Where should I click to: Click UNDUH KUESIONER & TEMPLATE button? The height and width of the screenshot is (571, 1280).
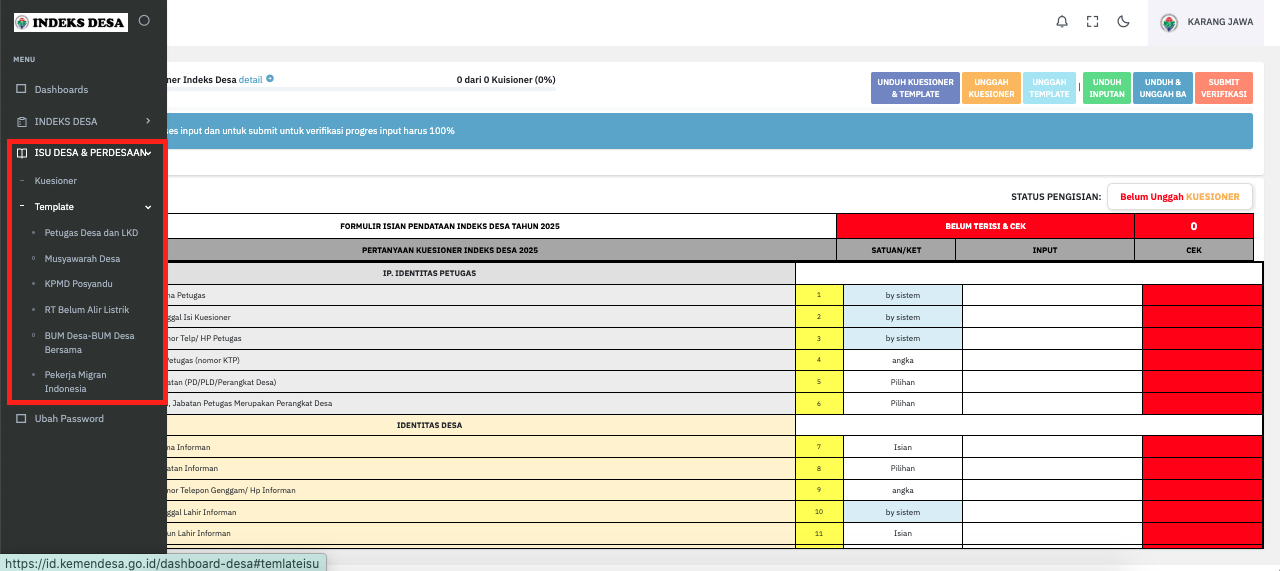point(916,88)
